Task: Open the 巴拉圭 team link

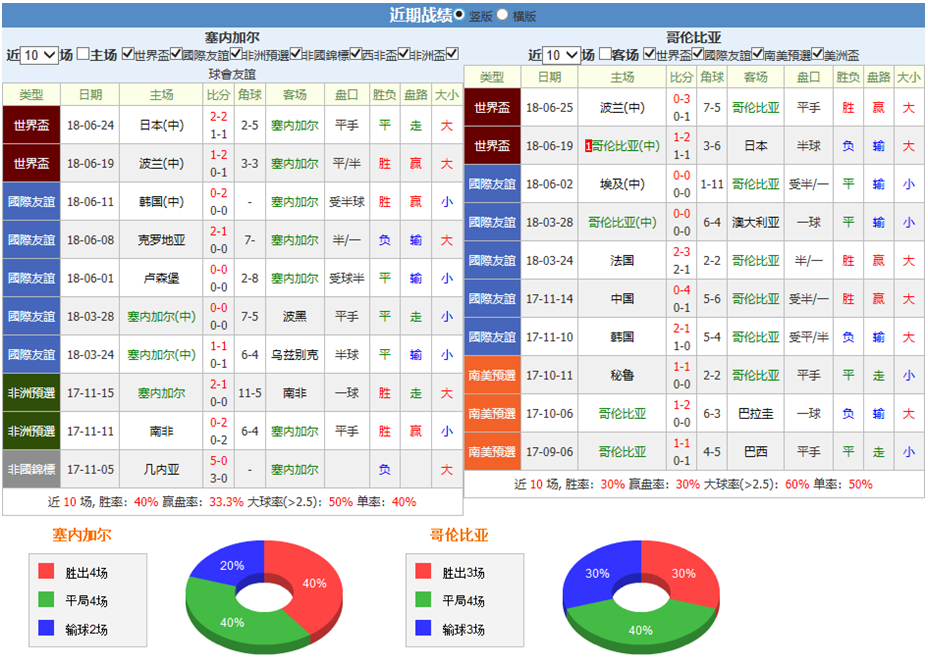Action: click(x=756, y=414)
